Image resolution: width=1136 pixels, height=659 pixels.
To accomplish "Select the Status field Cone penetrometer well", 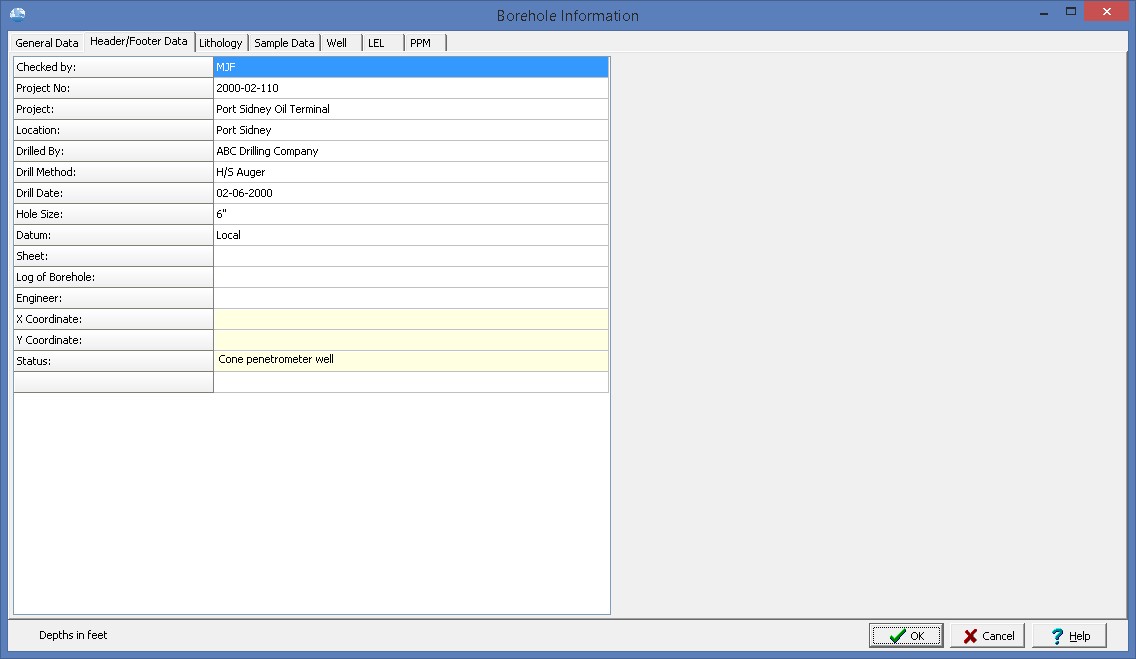I will (x=410, y=360).
